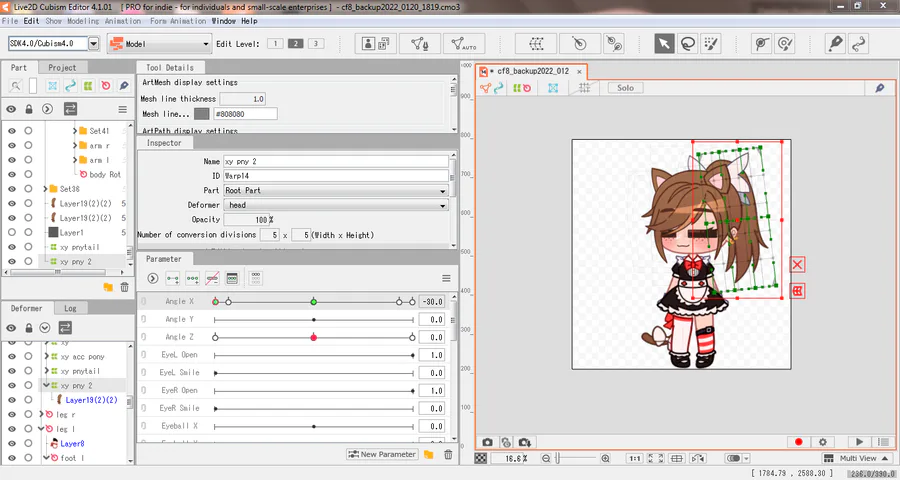
Task: Select the Brush selection tool
Action: (x=711, y=44)
